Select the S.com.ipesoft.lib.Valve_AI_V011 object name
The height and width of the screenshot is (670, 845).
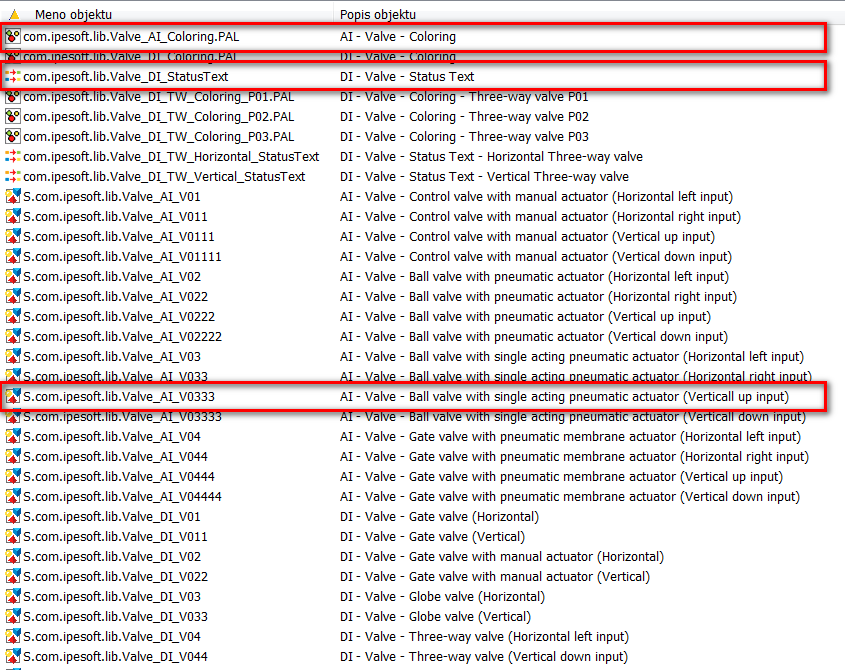[x=115, y=217]
